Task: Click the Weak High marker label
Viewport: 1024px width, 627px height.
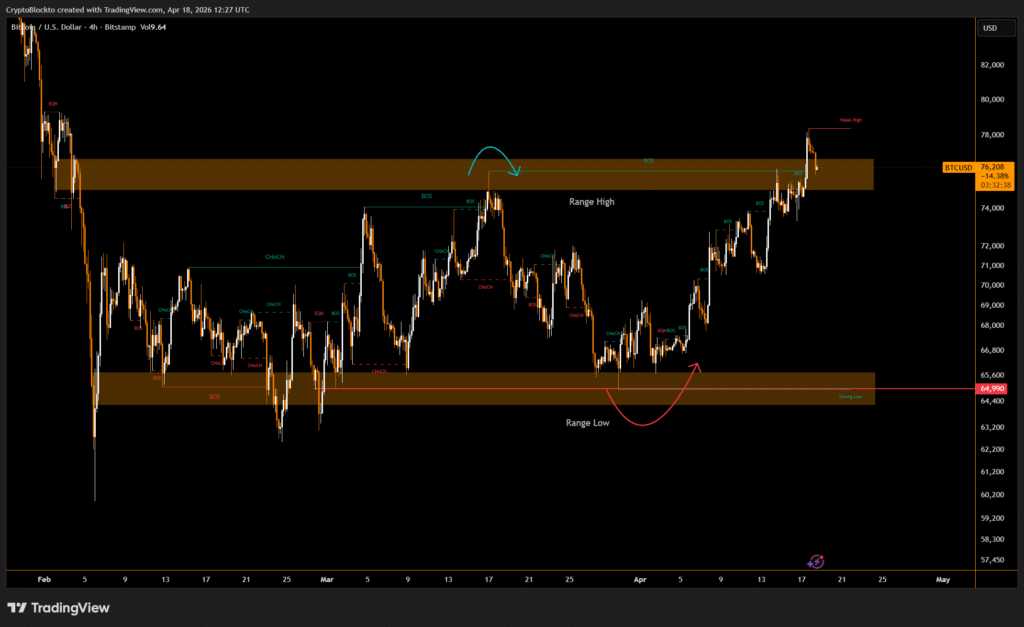Action: (x=850, y=120)
